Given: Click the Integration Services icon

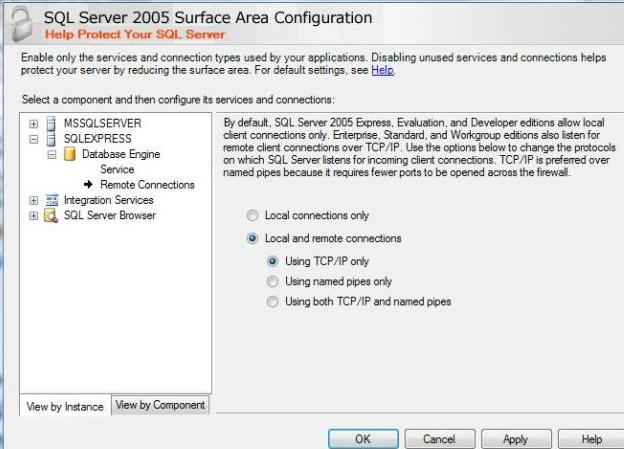Looking at the screenshot, I should point(51,200).
